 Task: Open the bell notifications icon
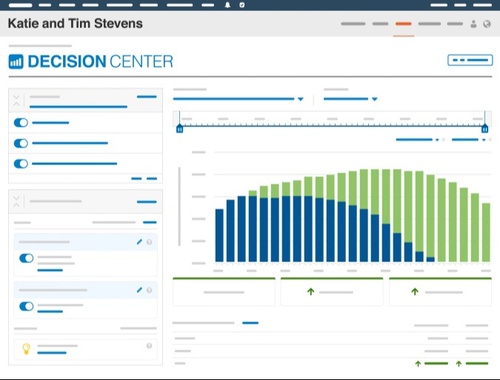tap(228, 5)
